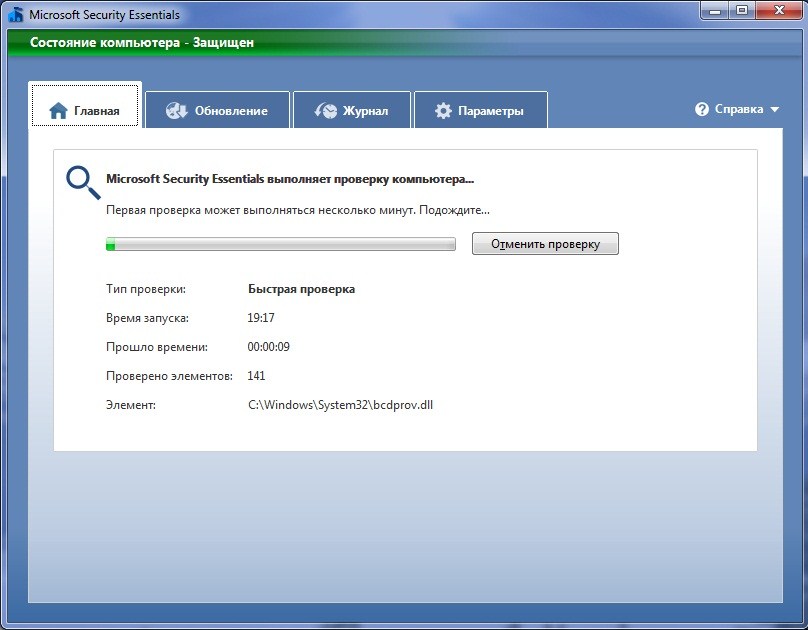Screen dimensions: 808x630
Task: Open the Журнал tab
Action: [352, 110]
